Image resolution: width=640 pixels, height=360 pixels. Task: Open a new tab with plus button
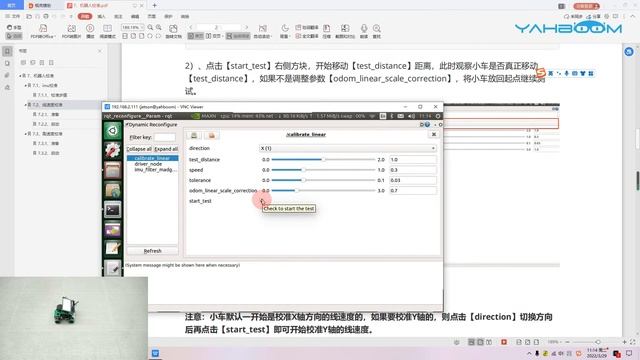point(154,6)
